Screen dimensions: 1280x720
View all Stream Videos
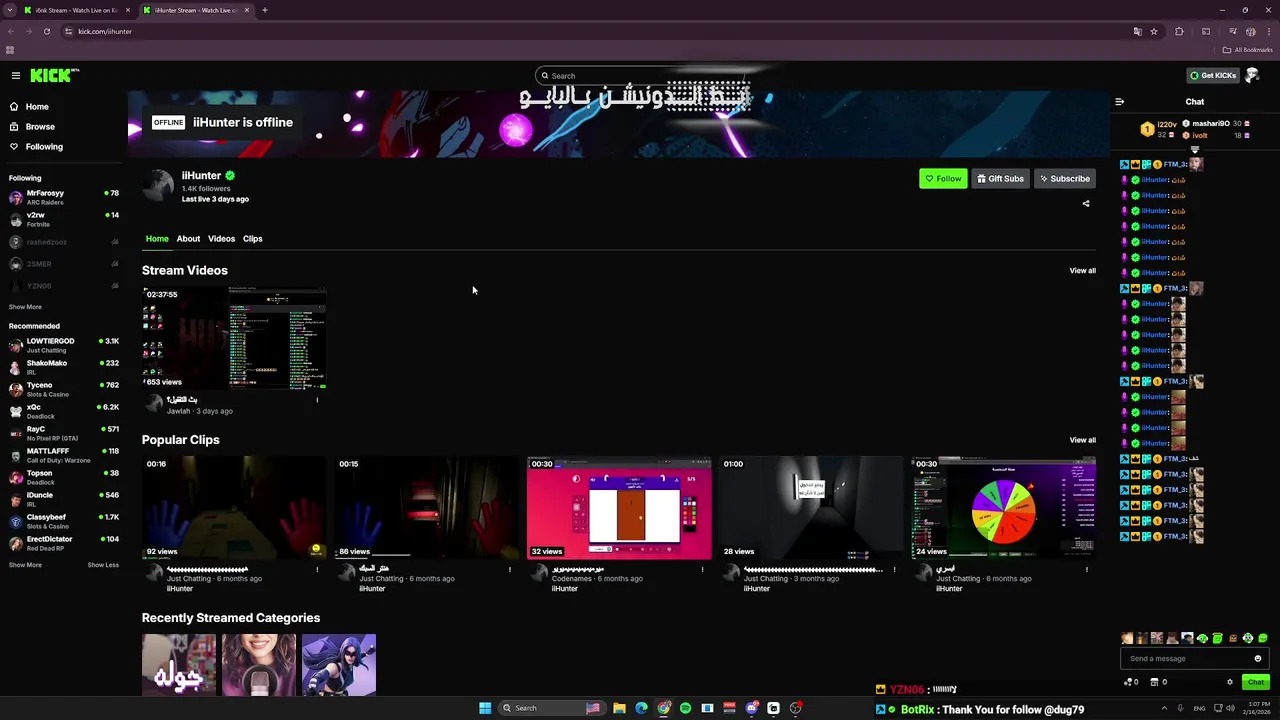[1082, 271]
